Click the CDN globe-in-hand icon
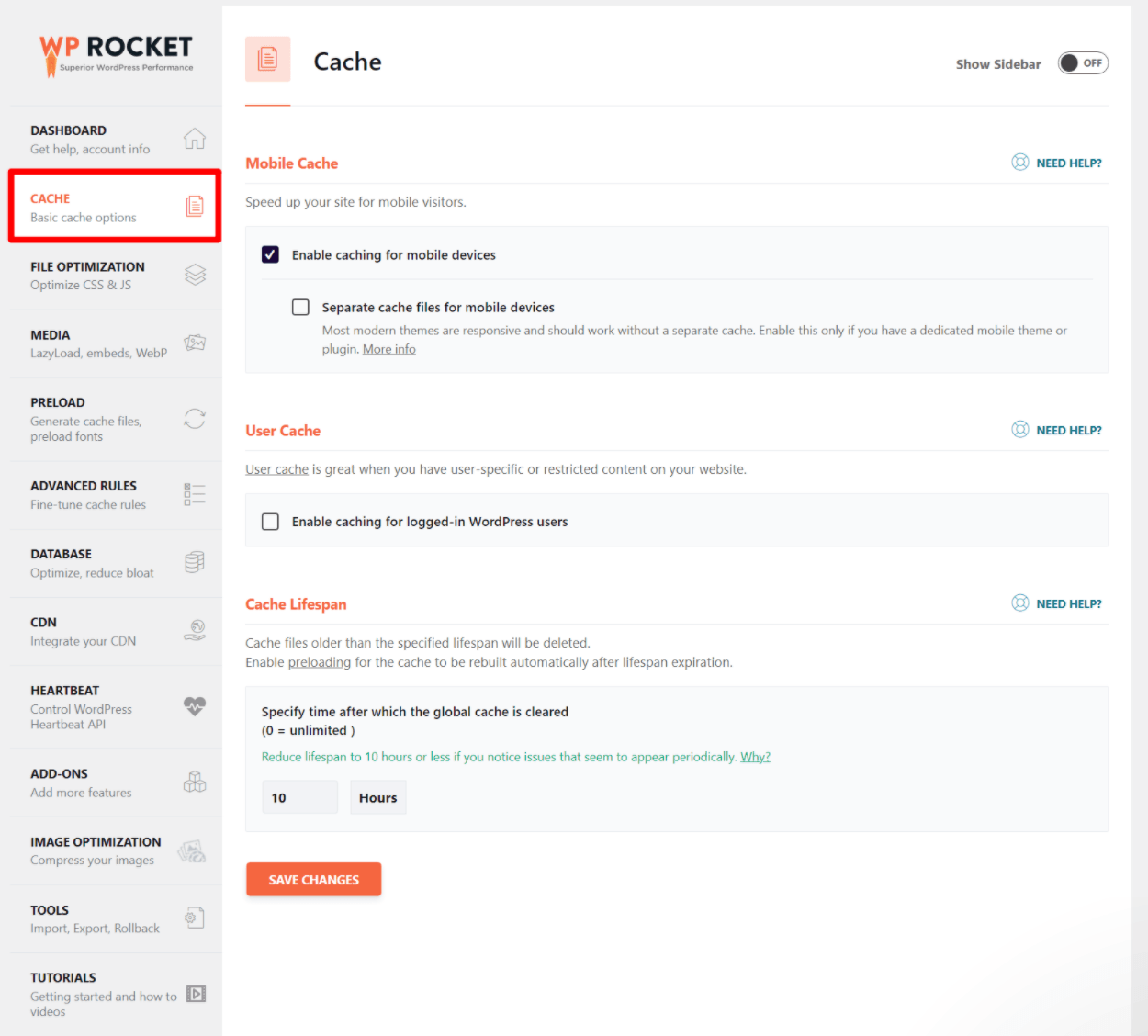 click(195, 630)
